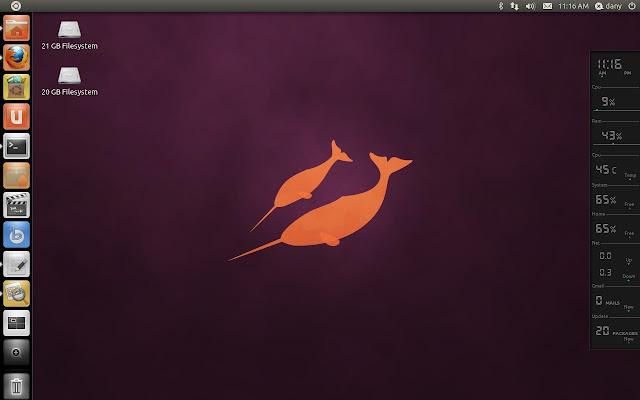Viewport: 640px width, 400px height.
Task: Open the messaging envelope indicator
Action: [547, 6]
